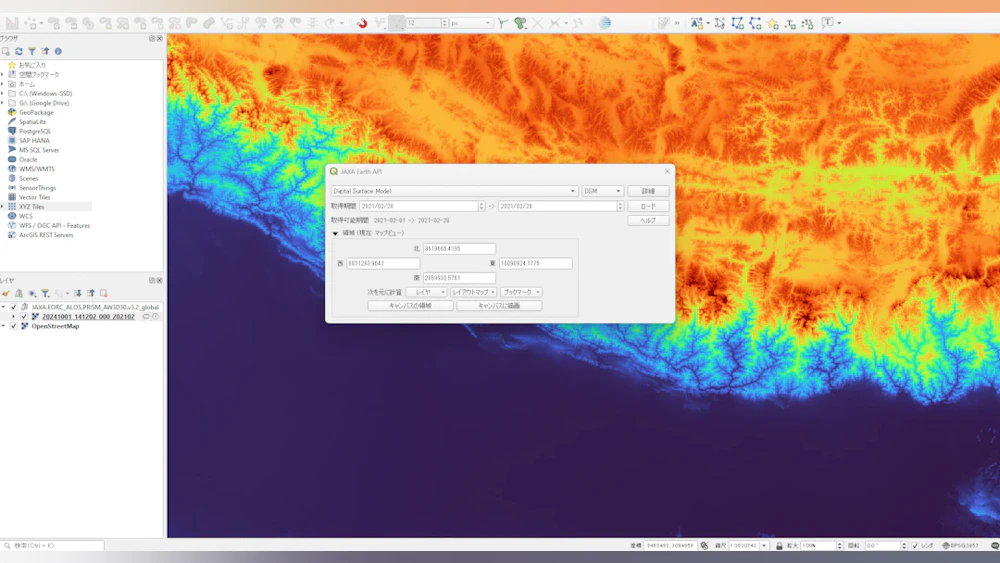Toggle visibility of JAXA.EORC_ALOS.PRISM layer group
Screen dimensions: 1000x563
13,307
